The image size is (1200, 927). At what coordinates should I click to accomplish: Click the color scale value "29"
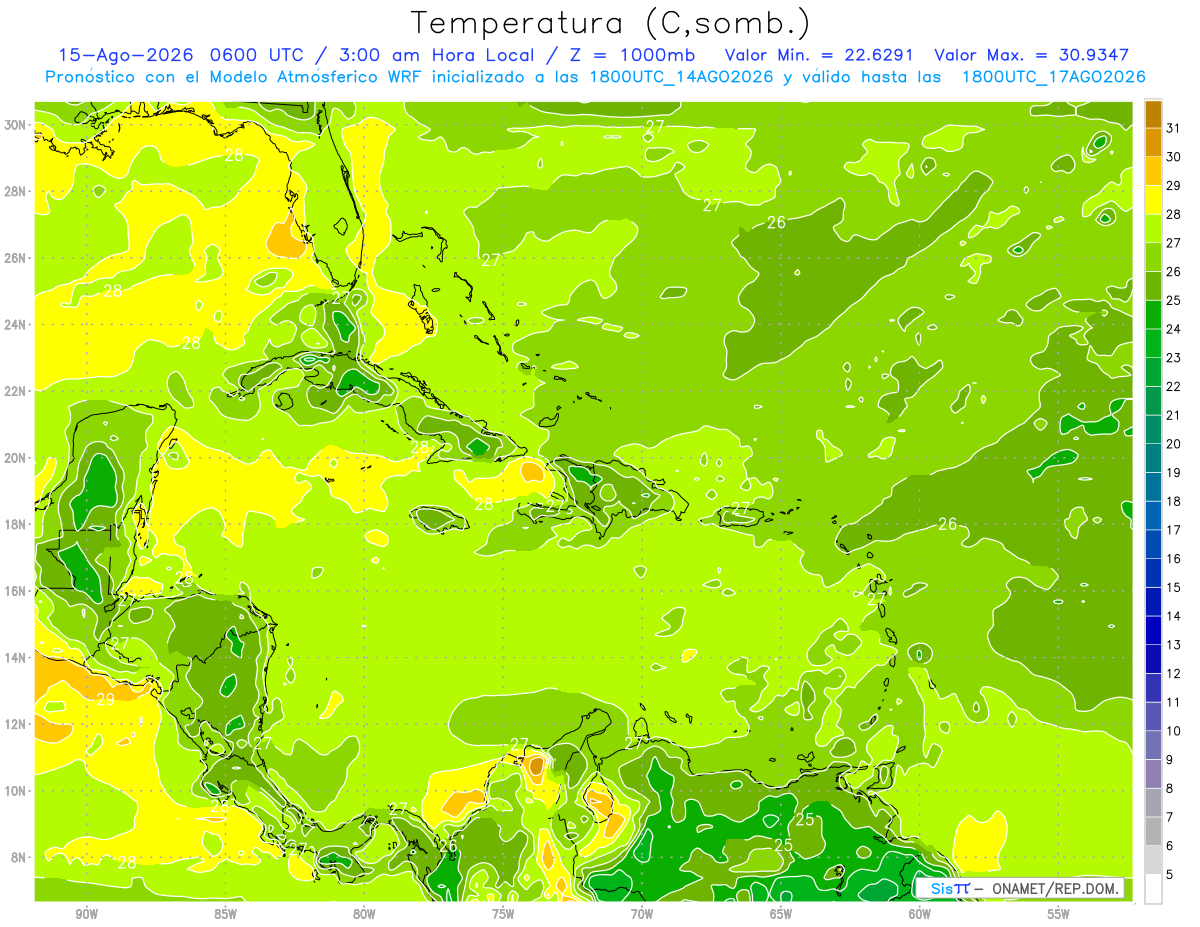click(1174, 186)
